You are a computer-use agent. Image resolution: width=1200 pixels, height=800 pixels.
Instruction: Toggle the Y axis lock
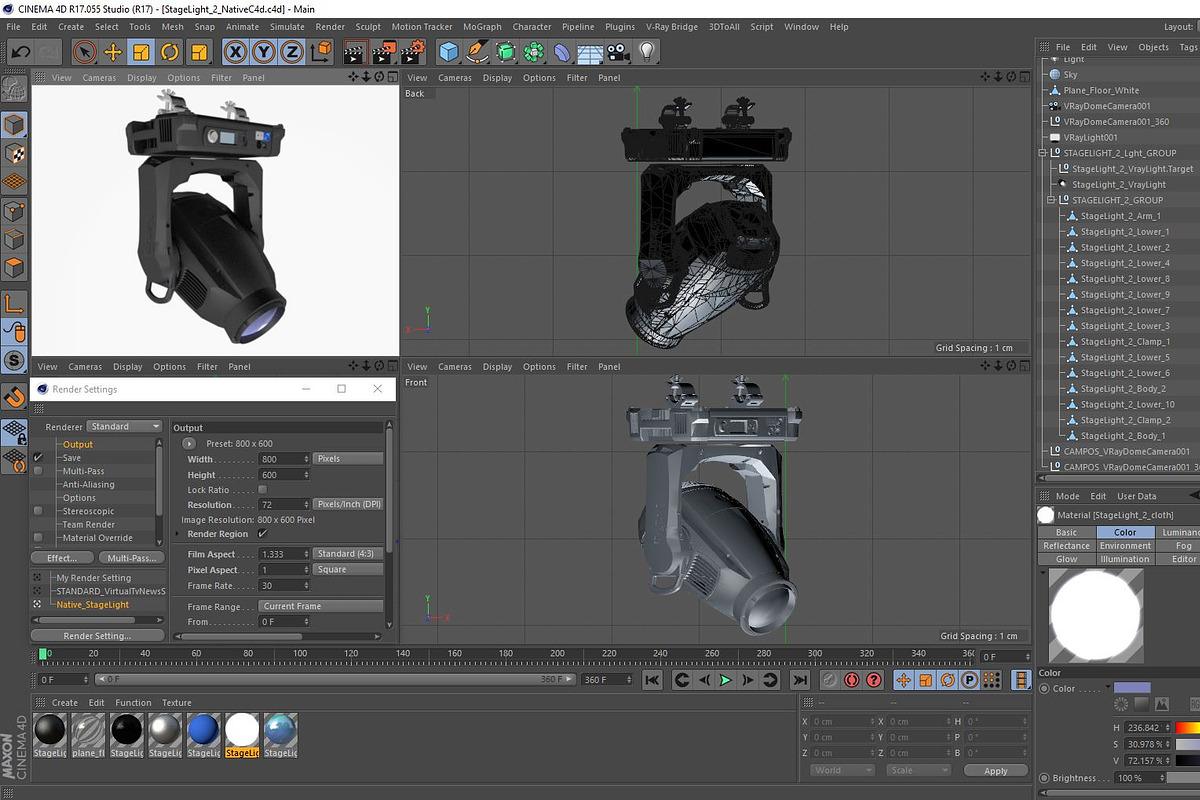(x=263, y=51)
